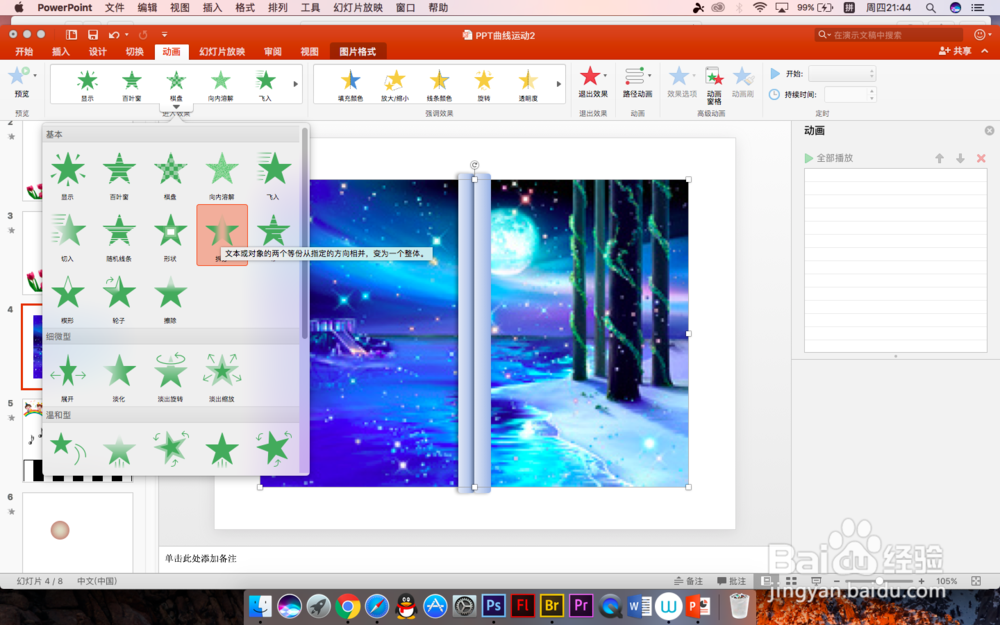Choose the 擦除 entrance animation
The height and width of the screenshot is (625, 1000).
pyautogui.click(x=170, y=298)
